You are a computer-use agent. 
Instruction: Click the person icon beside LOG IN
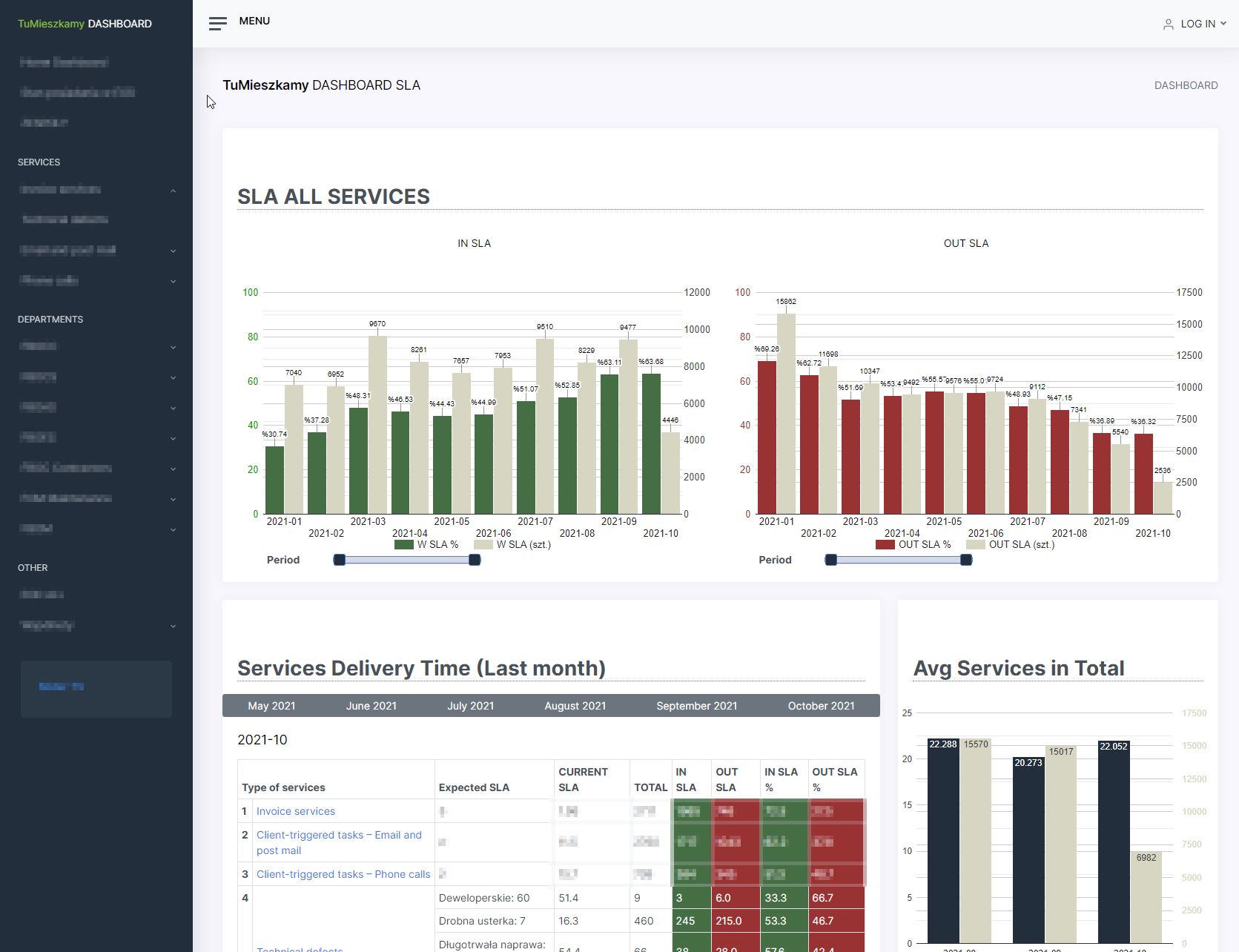(1169, 24)
